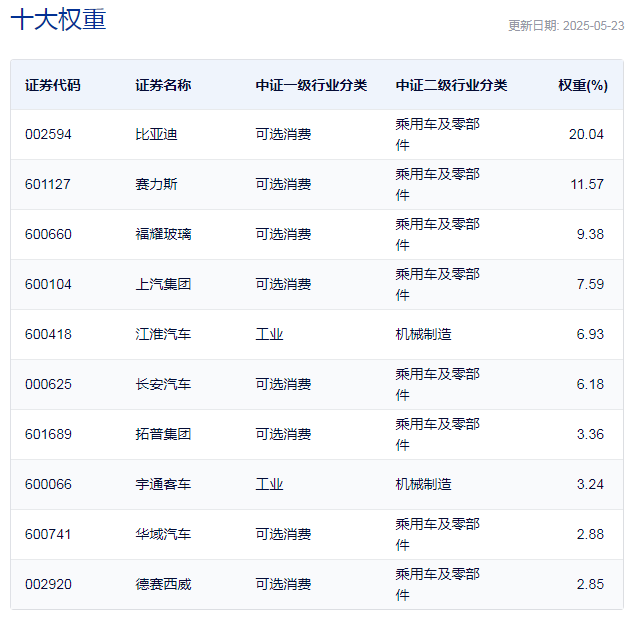Click 机械制造 in the 600418 row
Image resolution: width=632 pixels, height=618 pixels.
click(x=424, y=334)
